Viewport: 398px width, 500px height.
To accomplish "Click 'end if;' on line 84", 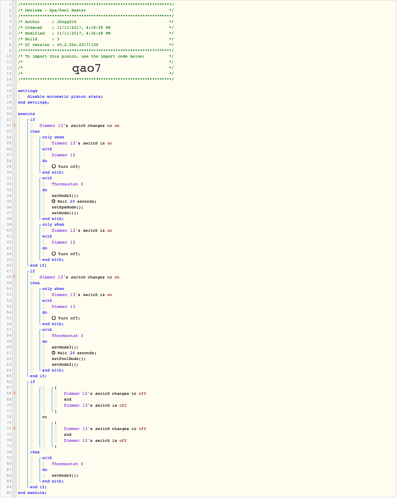I will pos(38,487).
